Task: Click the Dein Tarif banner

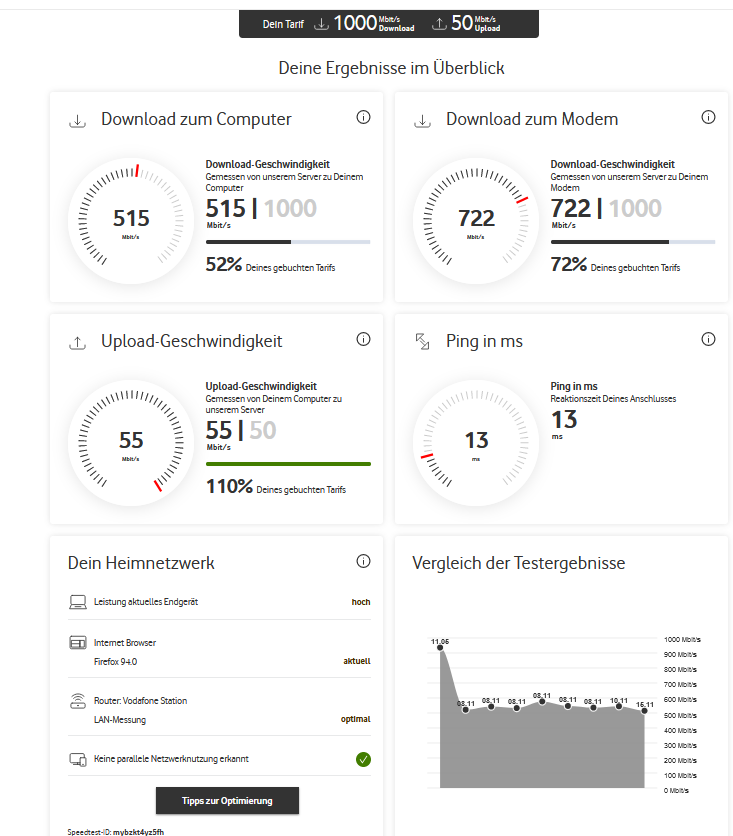Action: tap(389, 24)
